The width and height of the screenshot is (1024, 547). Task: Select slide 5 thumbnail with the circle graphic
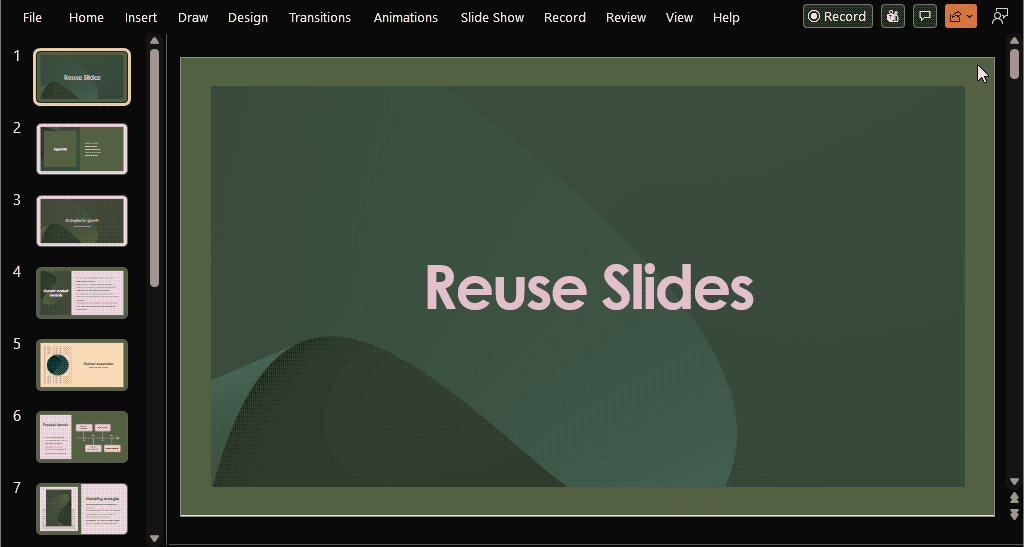(82, 365)
